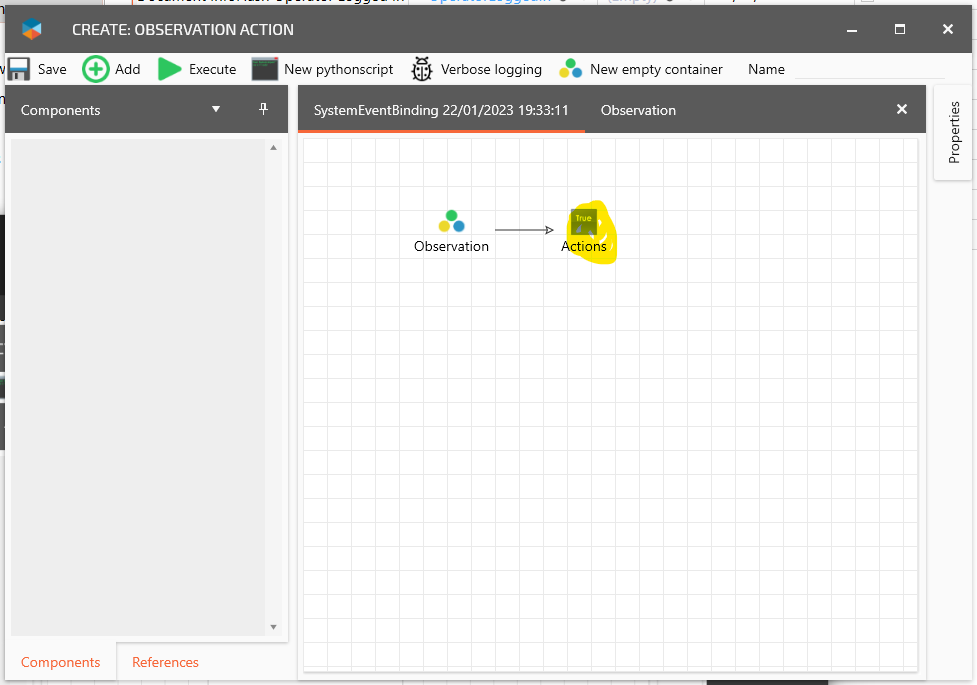Select the Observation node on canvas

451,222
